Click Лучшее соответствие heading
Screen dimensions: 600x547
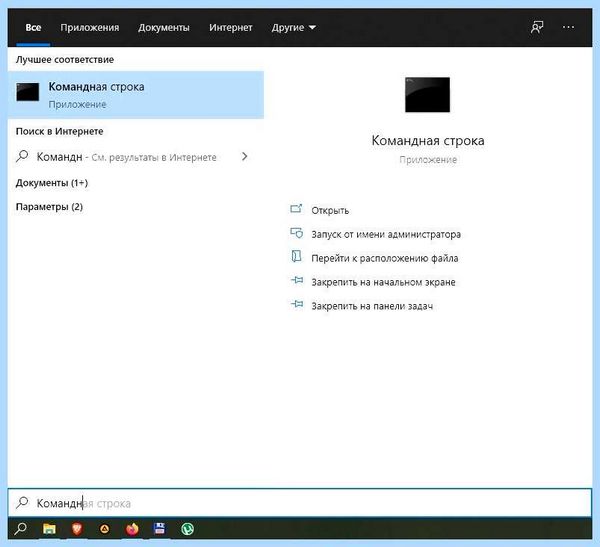click(x=65, y=60)
